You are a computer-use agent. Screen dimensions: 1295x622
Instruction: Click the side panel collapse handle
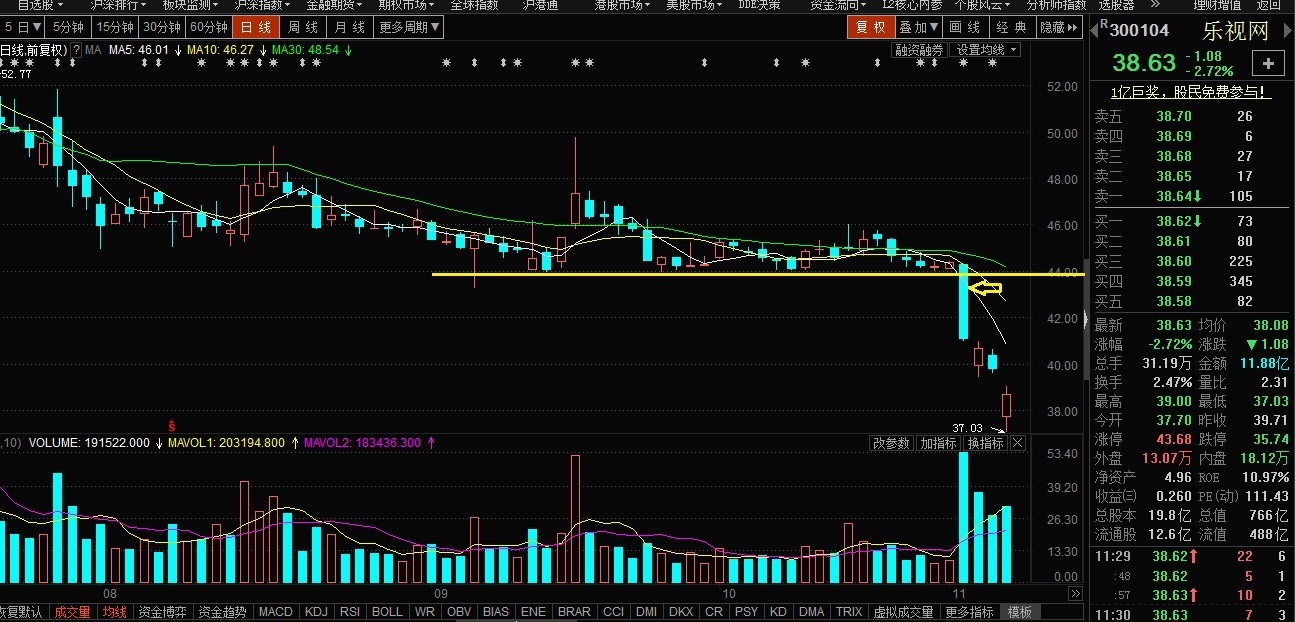click(1085, 320)
